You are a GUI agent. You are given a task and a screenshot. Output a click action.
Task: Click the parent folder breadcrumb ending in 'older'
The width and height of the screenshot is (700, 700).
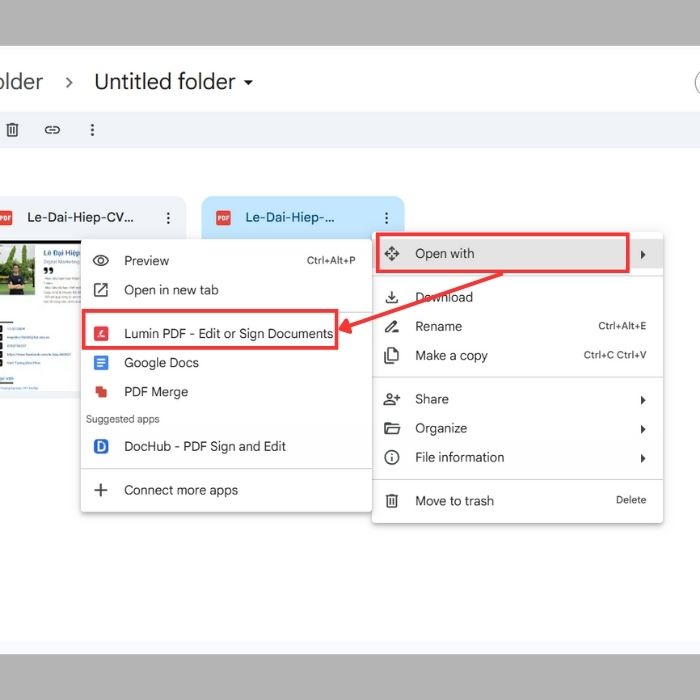[21, 82]
